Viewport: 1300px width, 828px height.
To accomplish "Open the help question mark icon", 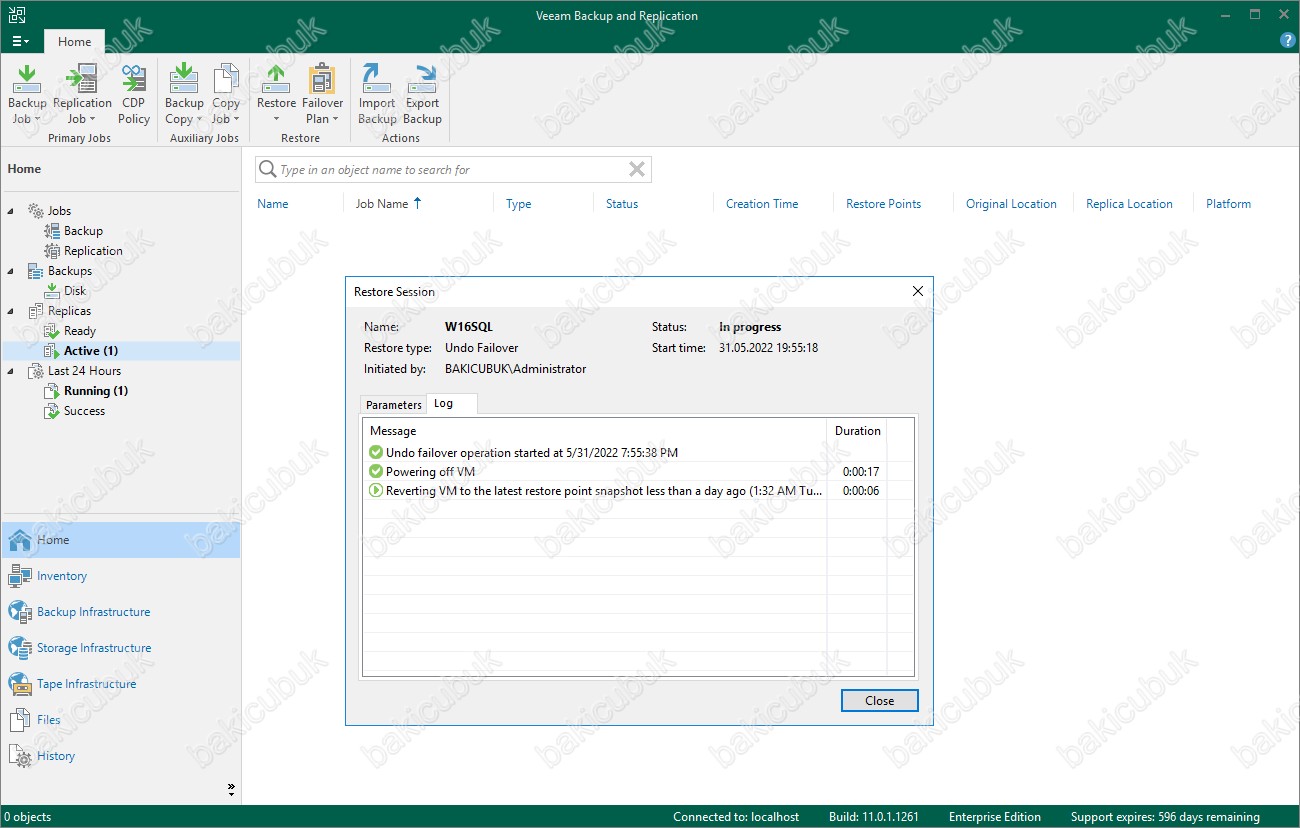I will (1288, 41).
